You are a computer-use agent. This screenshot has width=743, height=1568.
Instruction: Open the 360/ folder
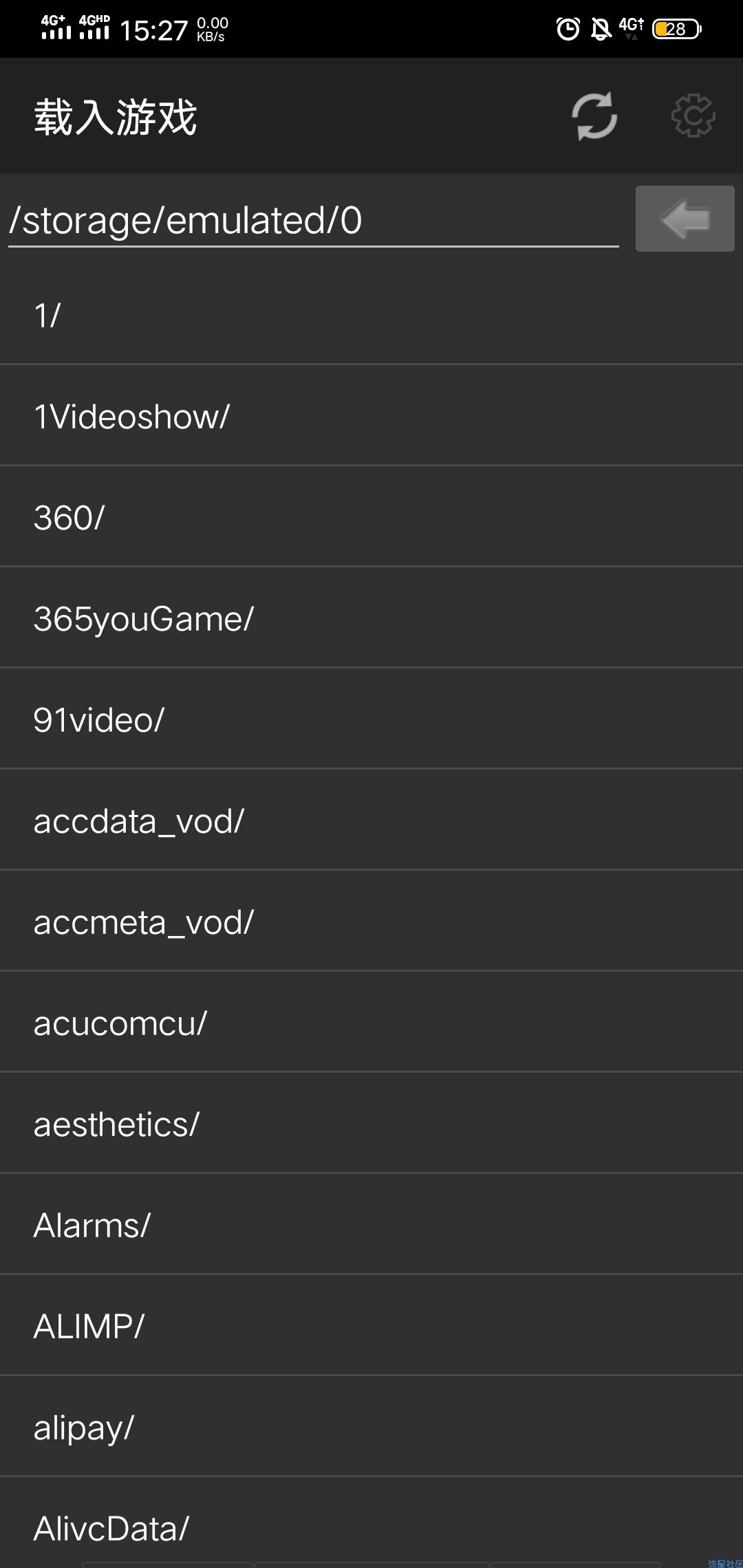tap(371, 517)
